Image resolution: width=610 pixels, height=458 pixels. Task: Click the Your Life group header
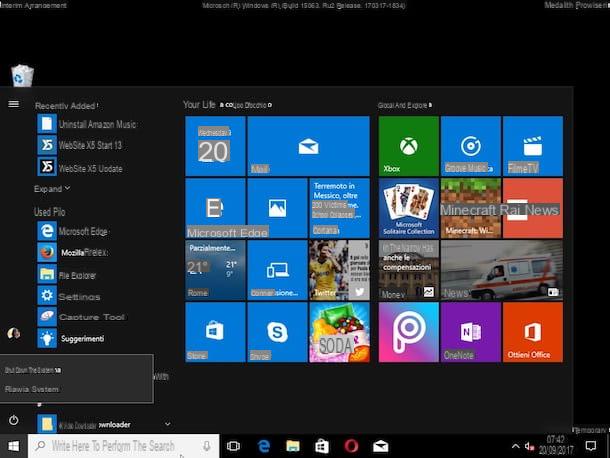coord(228,105)
